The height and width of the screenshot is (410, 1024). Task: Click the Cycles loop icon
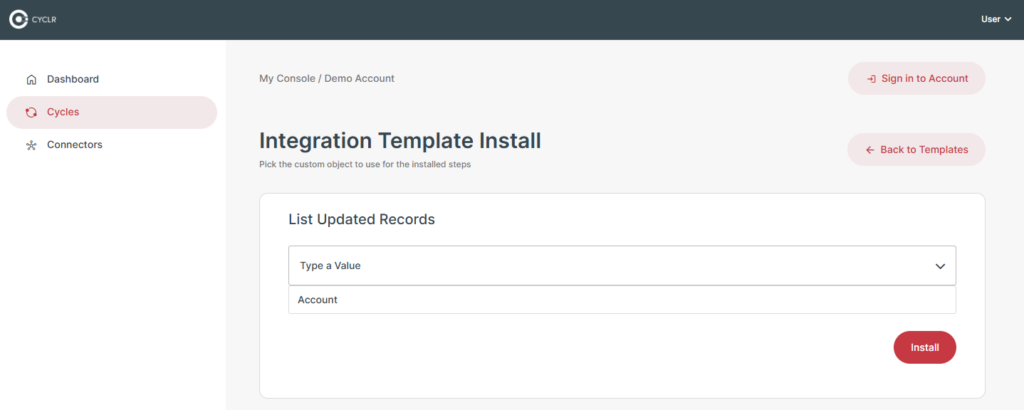pyautogui.click(x=31, y=112)
